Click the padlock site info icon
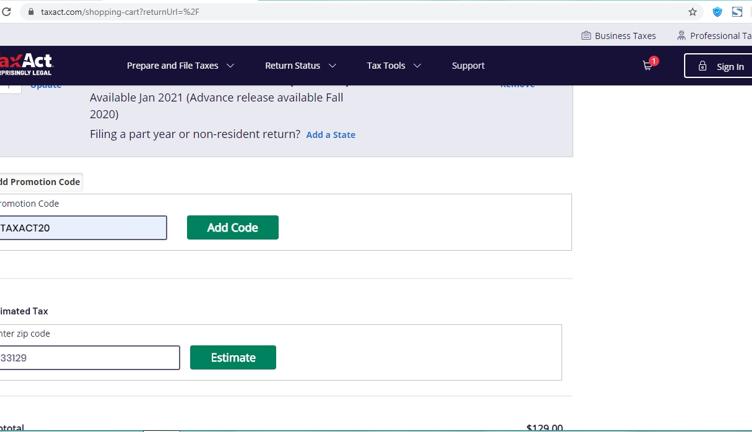The width and height of the screenshot is (752, 432). [x=31, y=12]
